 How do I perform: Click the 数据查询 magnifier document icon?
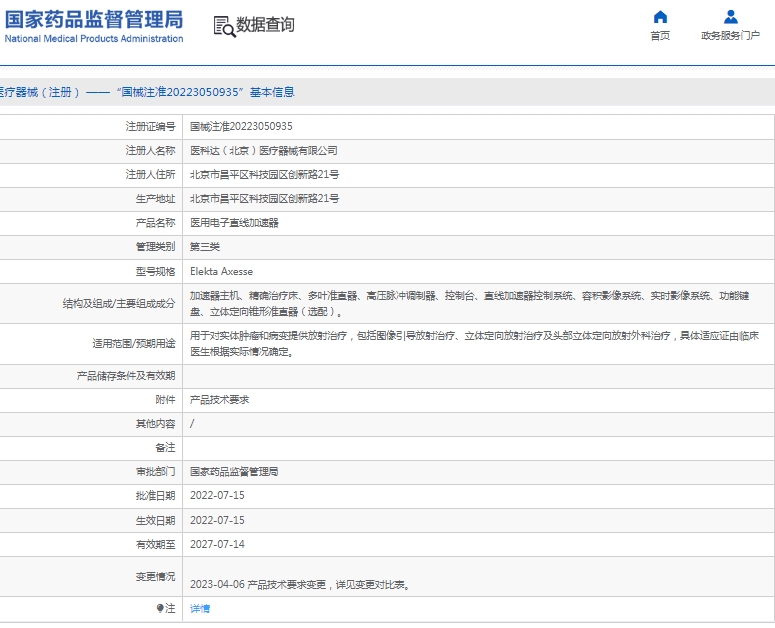tap(224, 26)
